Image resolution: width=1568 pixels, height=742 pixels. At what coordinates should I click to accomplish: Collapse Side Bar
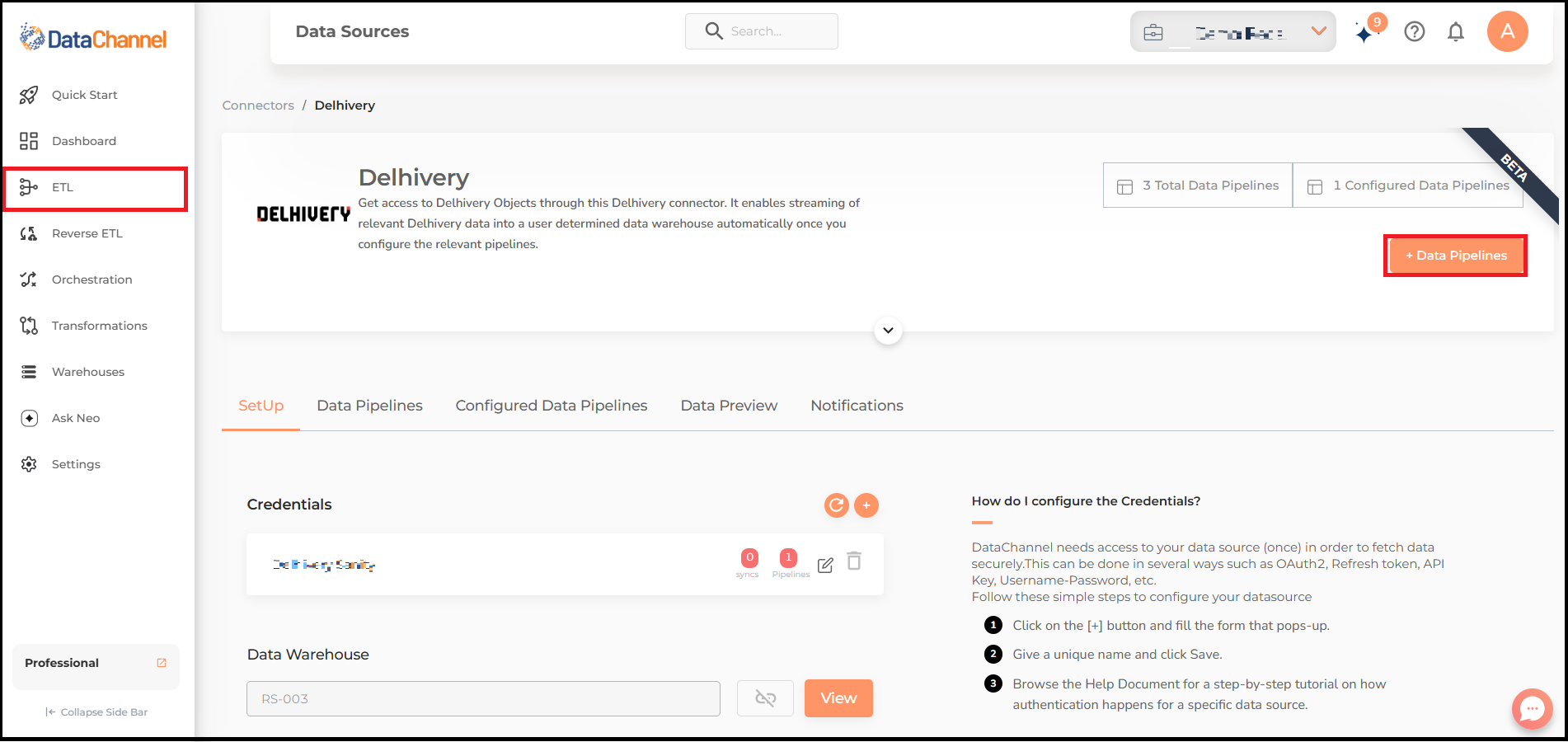(96, 712)
